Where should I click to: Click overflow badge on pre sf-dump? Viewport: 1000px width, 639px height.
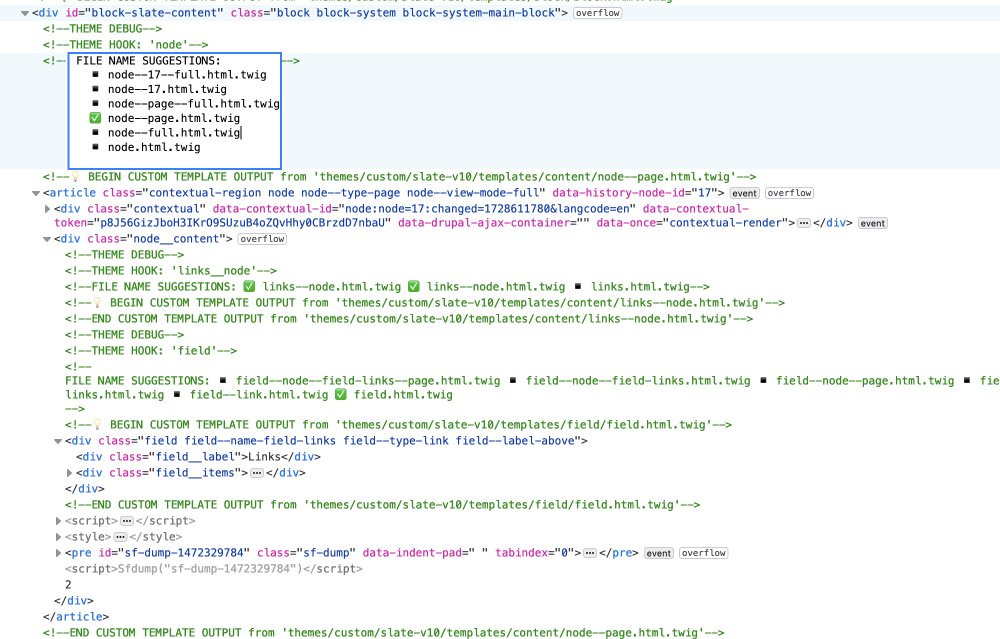pyautogui.click(x=703, y=554)
